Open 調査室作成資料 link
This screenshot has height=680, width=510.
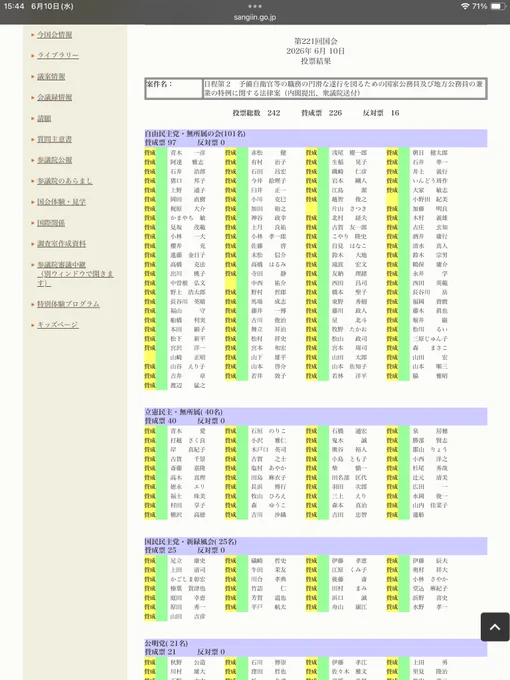pyautogui.click(x=61, y=244)
